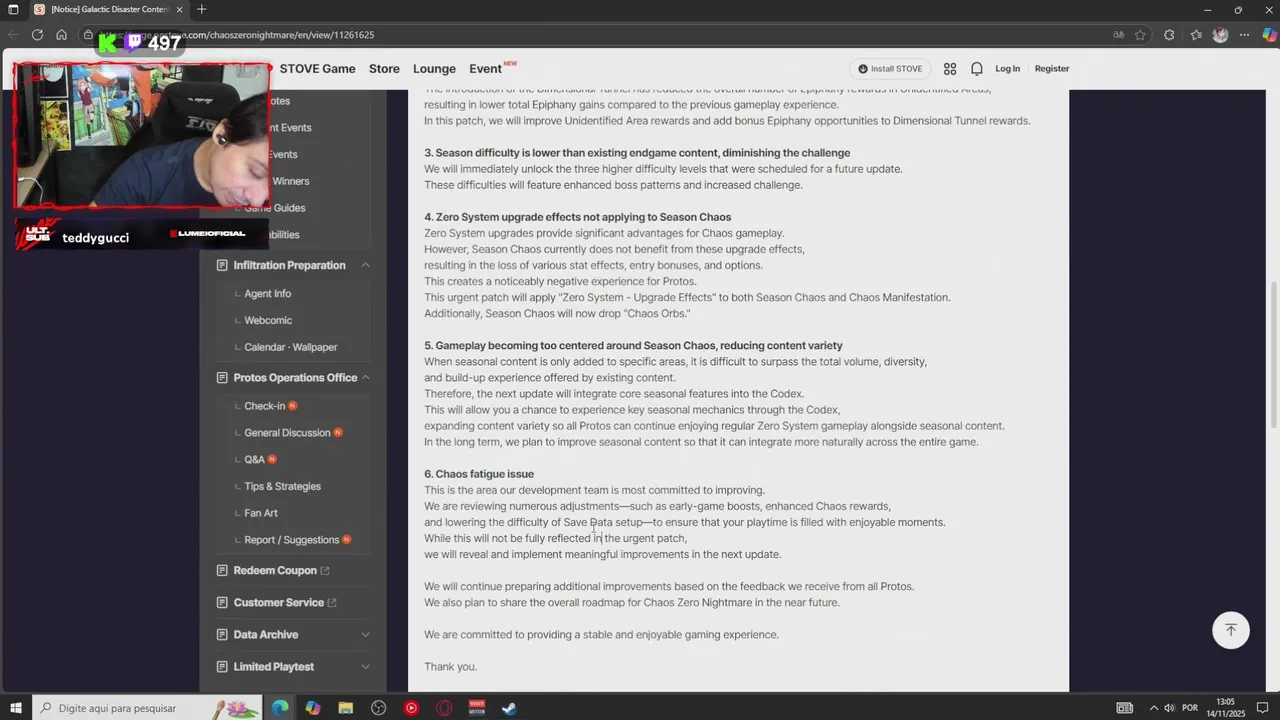
Task: Open Steam from the taskbar
Action: click(x=509, y=708)
